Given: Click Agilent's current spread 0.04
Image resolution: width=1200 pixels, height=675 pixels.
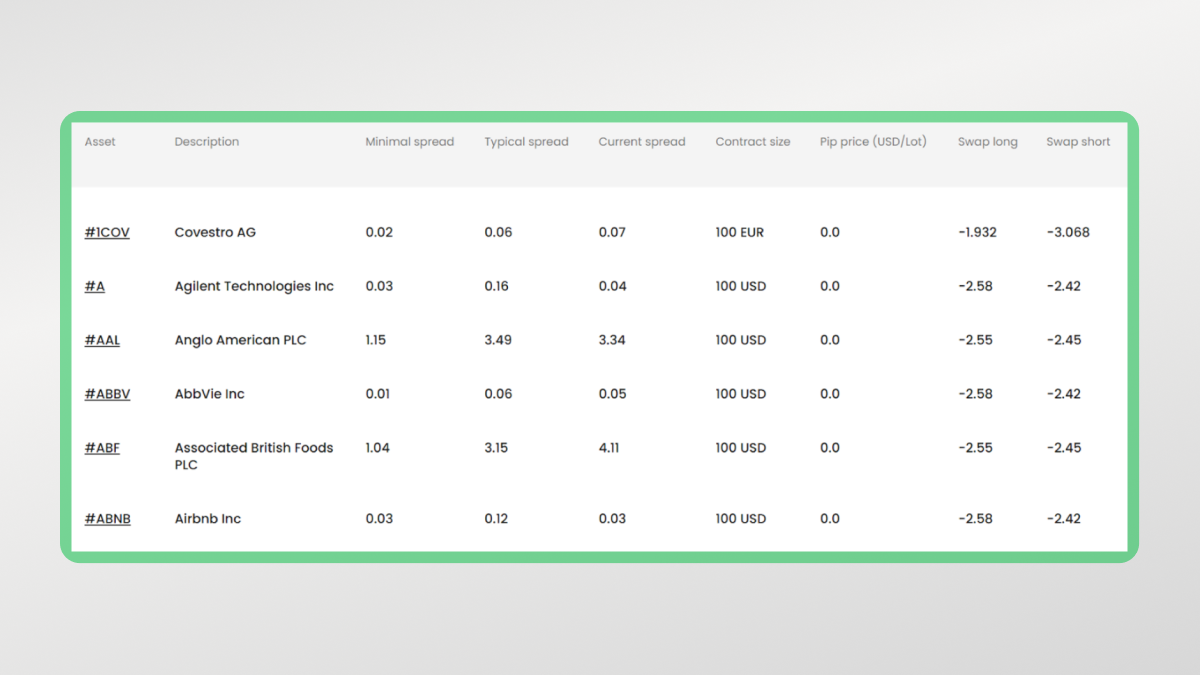Looking at the screenshot, I should [613, 286].
